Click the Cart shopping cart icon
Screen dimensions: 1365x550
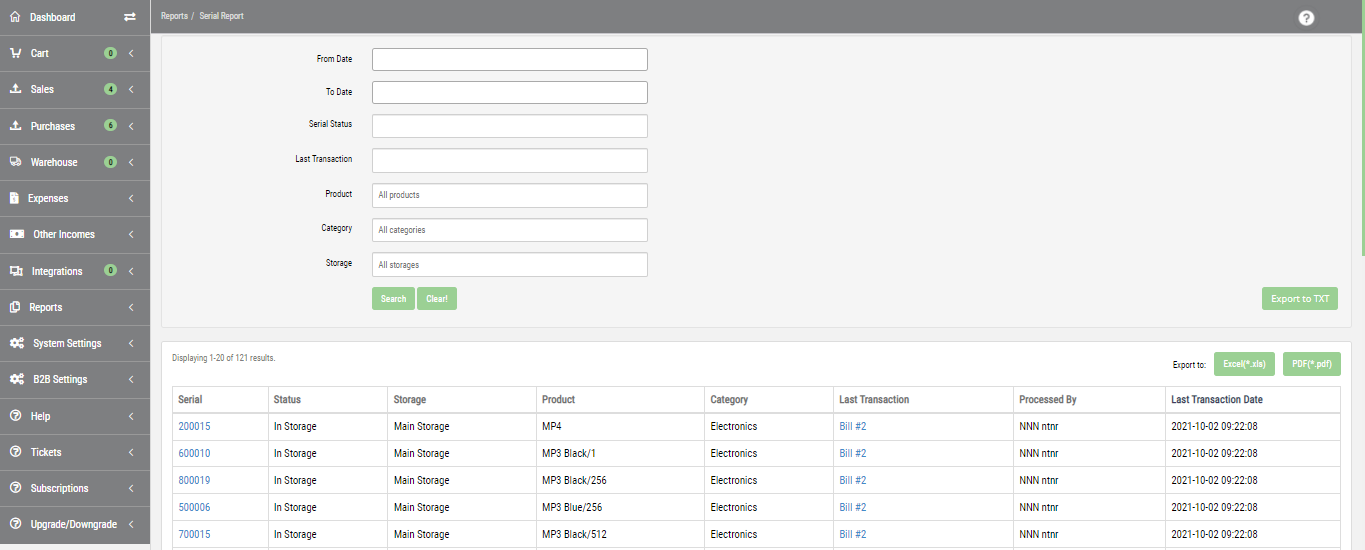[15, 53]
